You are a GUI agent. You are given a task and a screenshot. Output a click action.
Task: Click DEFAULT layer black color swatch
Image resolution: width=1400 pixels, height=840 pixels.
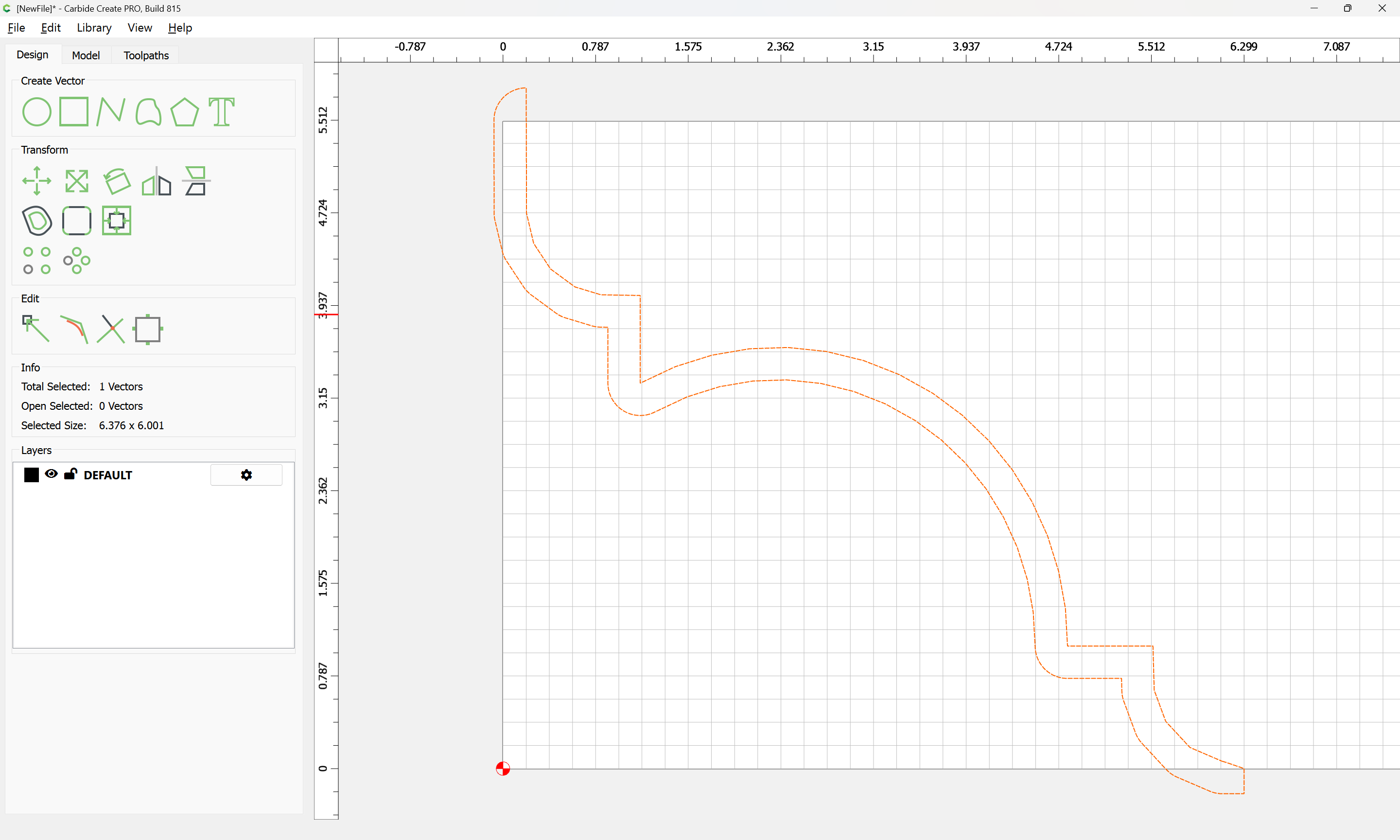pos(32,475)
